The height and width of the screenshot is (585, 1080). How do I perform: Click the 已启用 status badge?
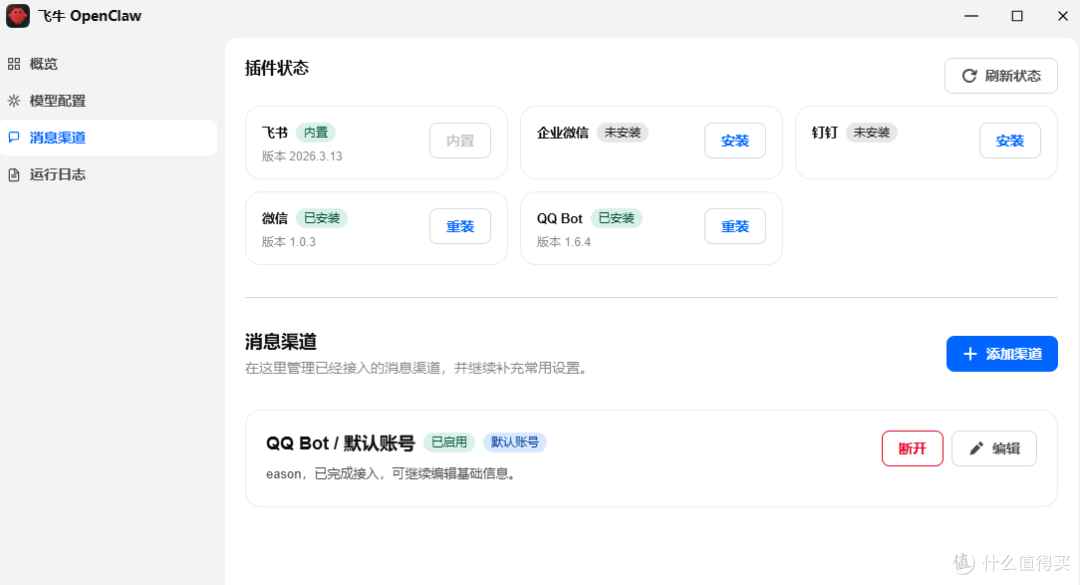449,442
